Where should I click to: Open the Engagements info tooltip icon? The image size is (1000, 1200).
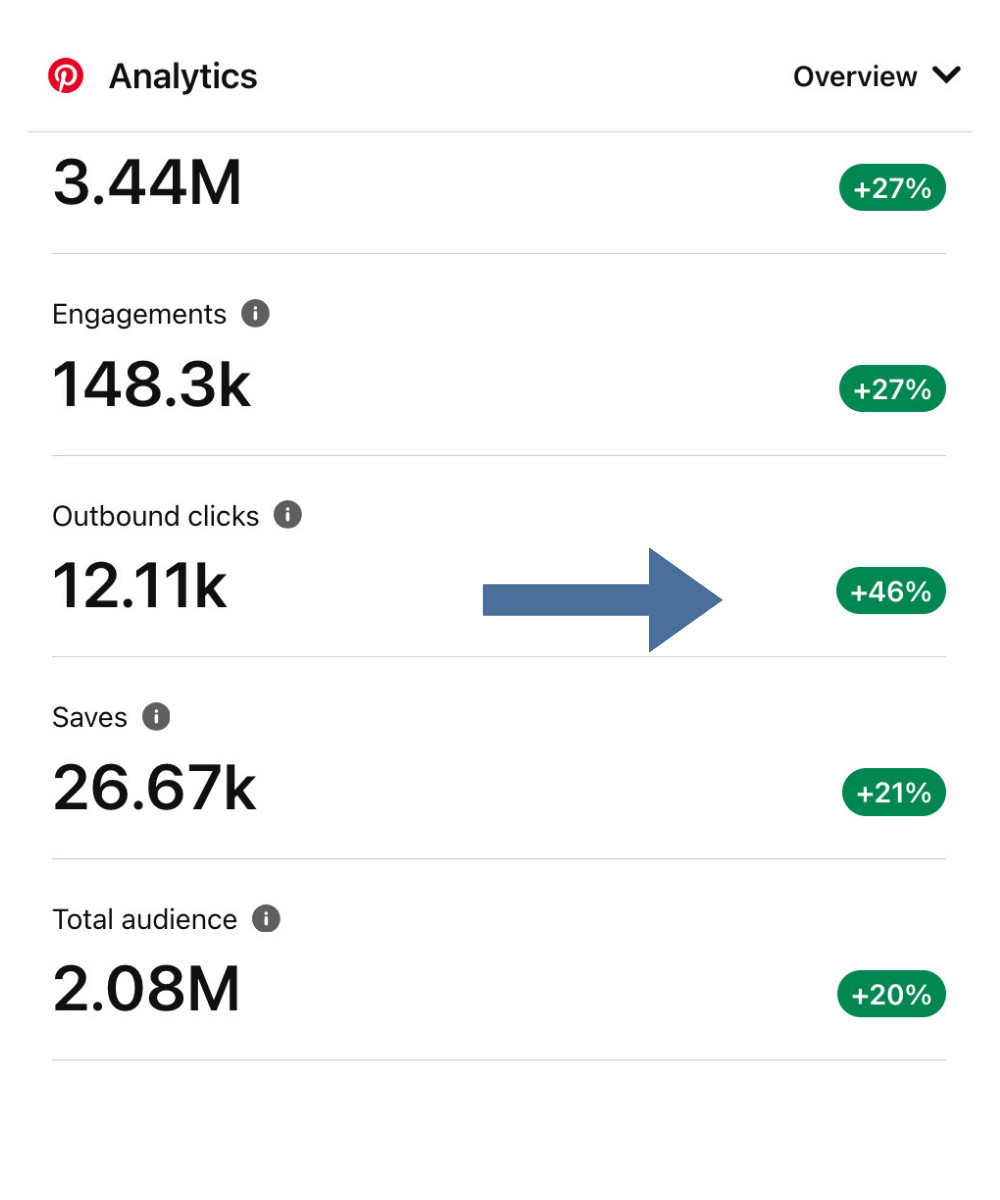point(254,314)
